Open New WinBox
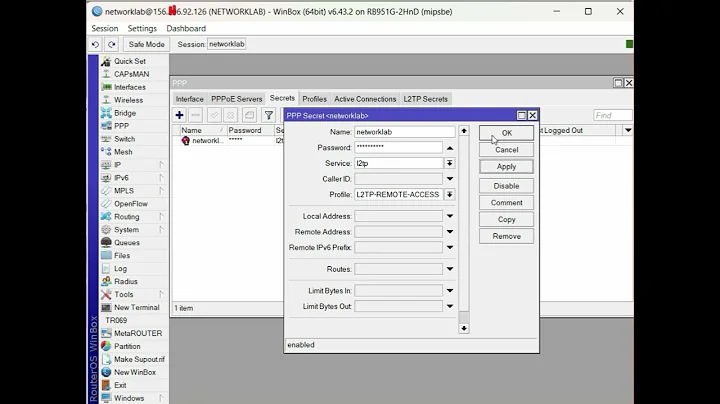720x404 pixels. [135, 372]
